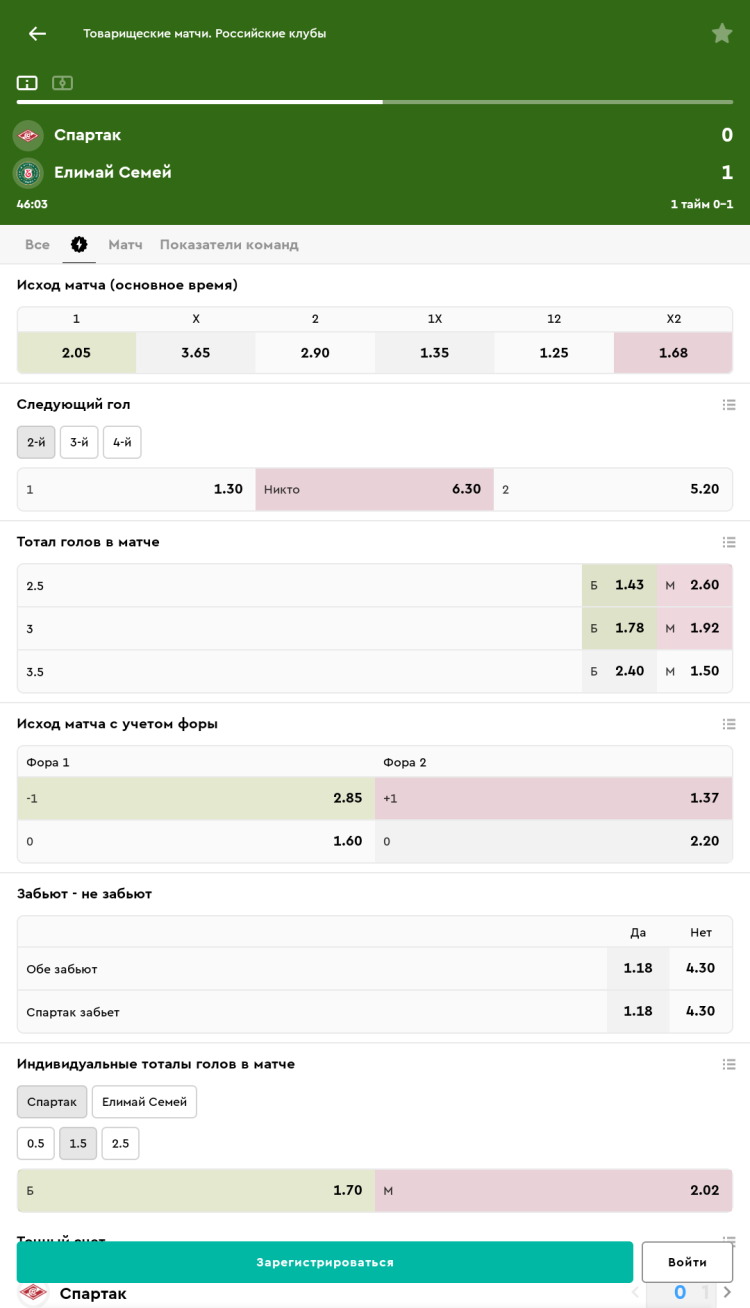The width and height of the screenshot is (750, 1308).
Task: Open the lightning popular bets tab
Action: 79,245
